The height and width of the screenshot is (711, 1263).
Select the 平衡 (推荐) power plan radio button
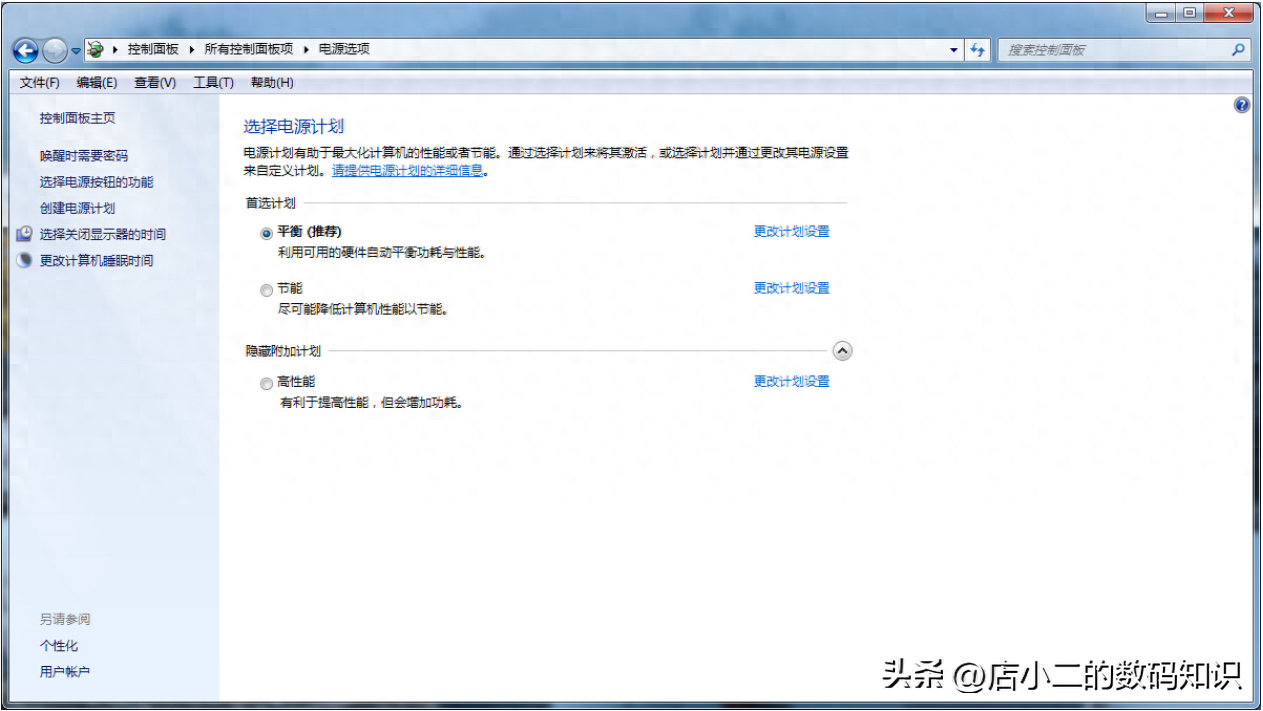[x=266, y=231]
